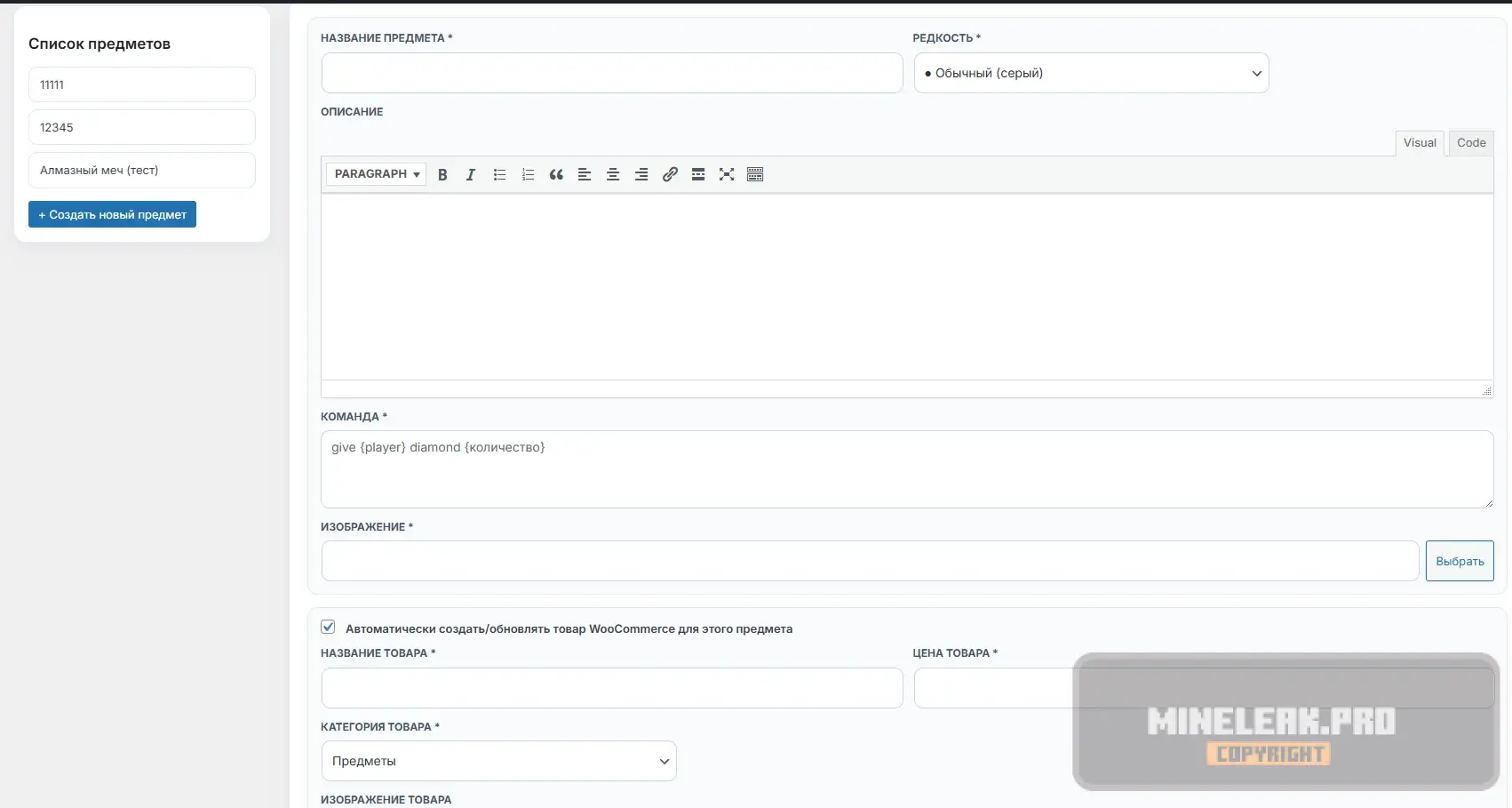The height and width of the screenshot is (808, 1512).
Task: Enter fullscreen editor mode
Action: [x=727, y=174]
